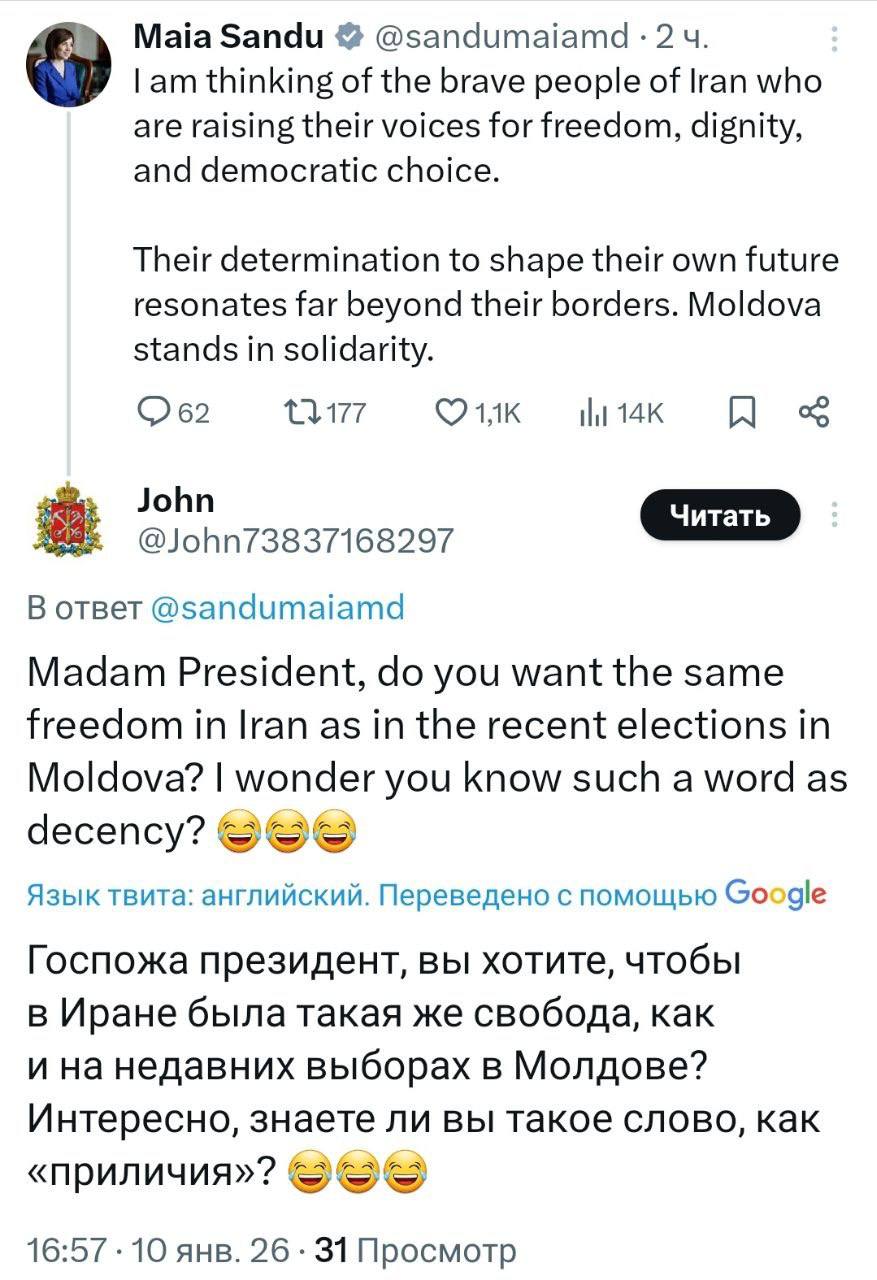The image size is (877, 1280).
Task: Like Maia Sandu's tweet via the heart icon
Action: (453, 412)
